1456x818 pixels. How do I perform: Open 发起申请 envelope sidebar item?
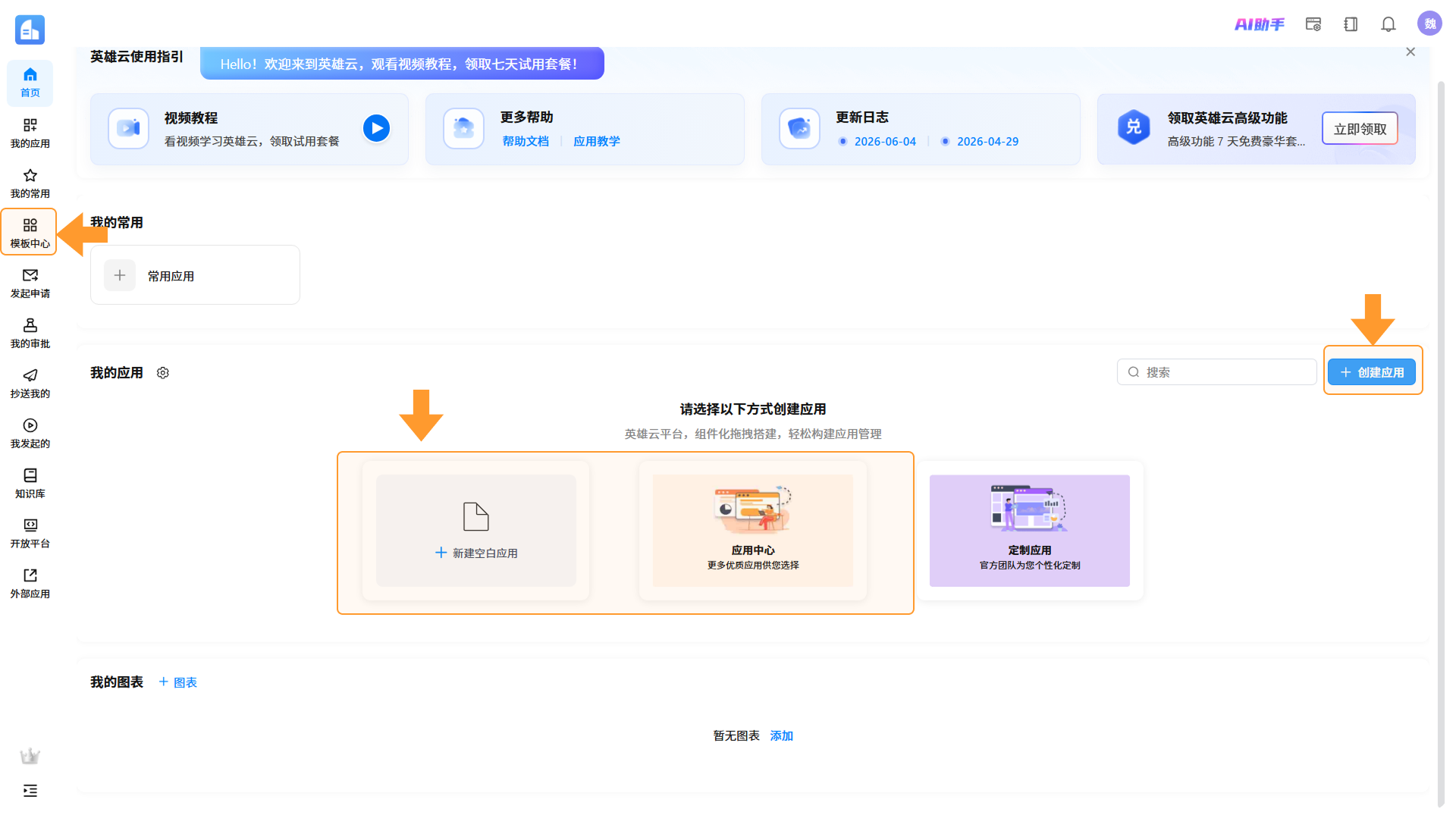coord(30,283)
